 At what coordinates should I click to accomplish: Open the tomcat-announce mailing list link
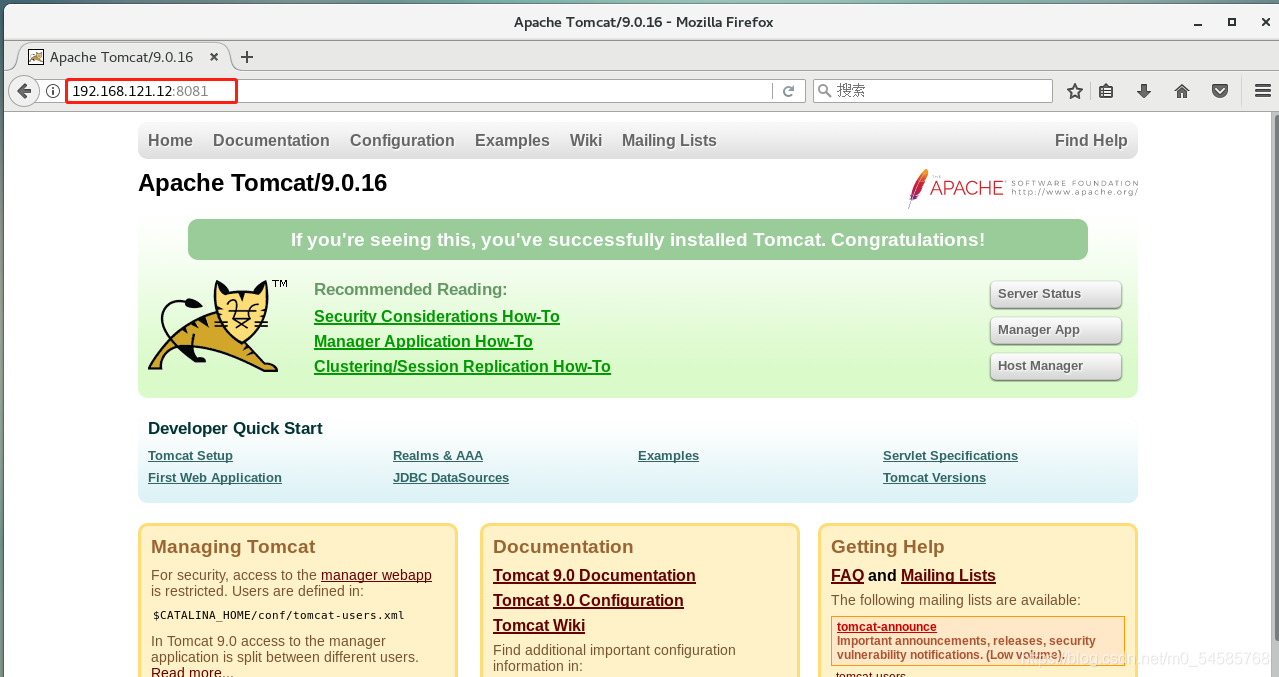(887, 627)
